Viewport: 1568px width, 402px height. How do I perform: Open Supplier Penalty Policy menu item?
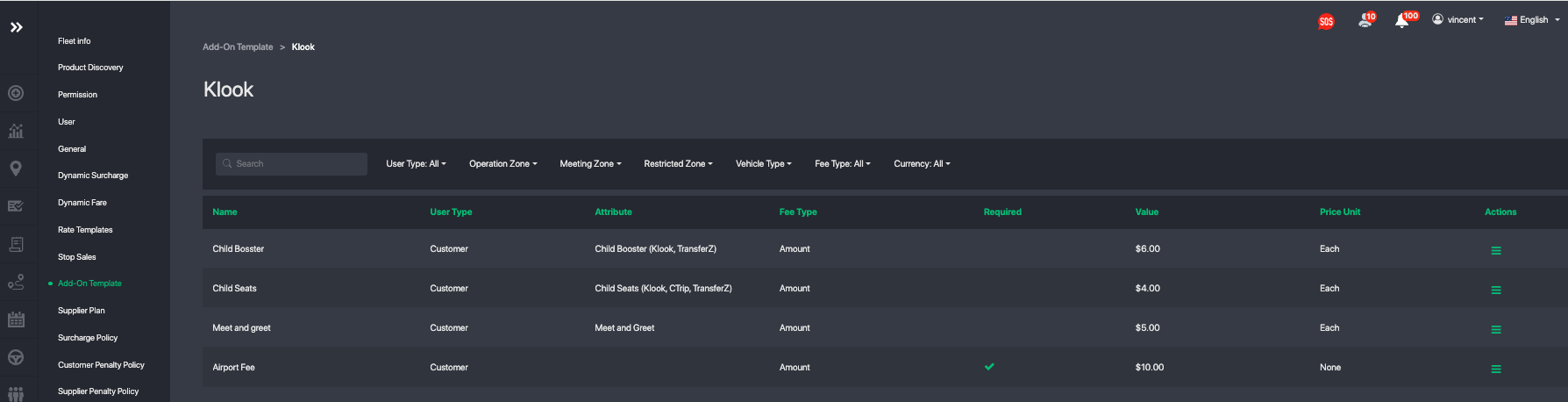(x=98, y=391)
